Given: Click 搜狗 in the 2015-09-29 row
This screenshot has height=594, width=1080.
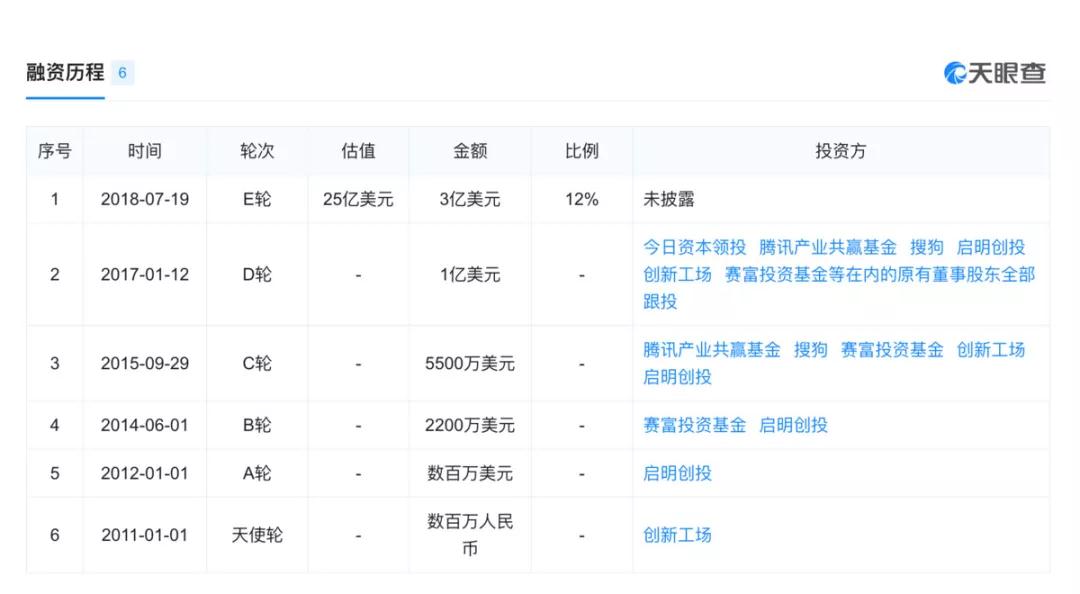Looking at the screenshot, I should pos(810,350).
